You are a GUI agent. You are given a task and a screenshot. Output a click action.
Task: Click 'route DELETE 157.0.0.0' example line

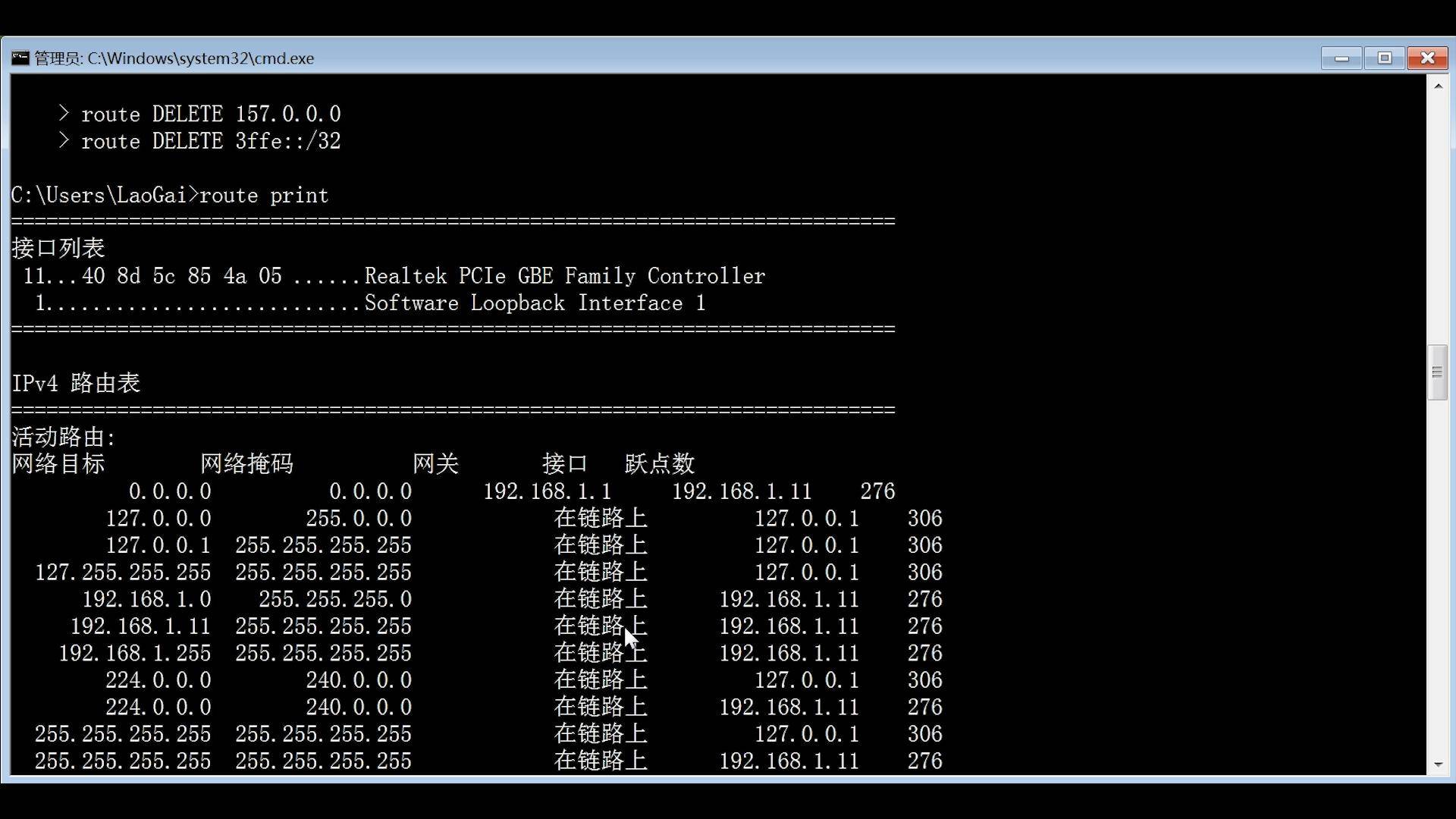pyautogui.click(x=211, y=115)
